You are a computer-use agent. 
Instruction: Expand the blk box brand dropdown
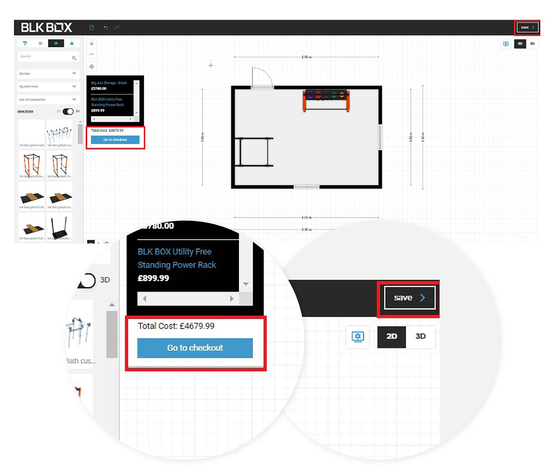tap(48, 73)
